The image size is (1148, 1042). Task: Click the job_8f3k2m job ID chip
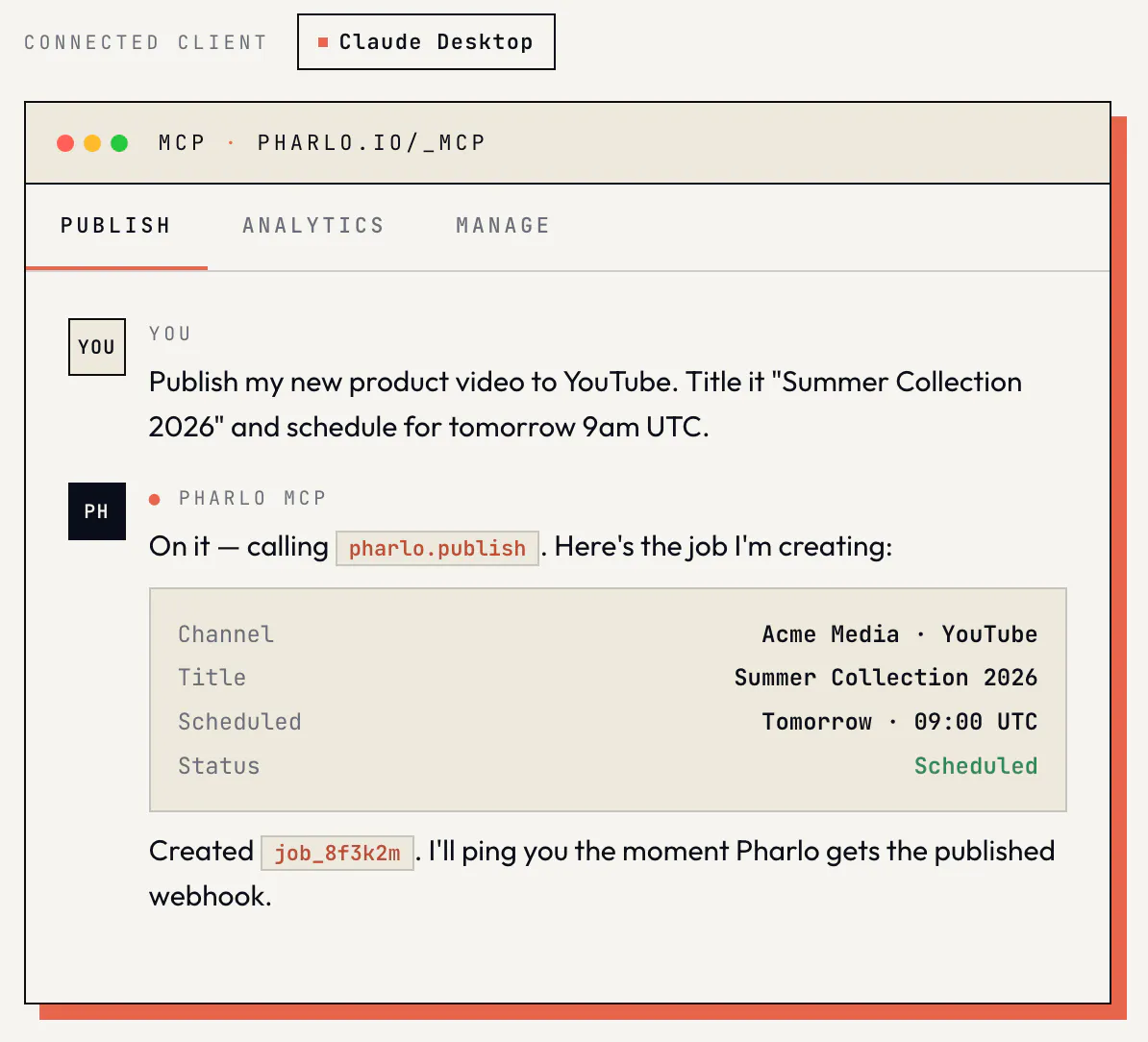337,854
